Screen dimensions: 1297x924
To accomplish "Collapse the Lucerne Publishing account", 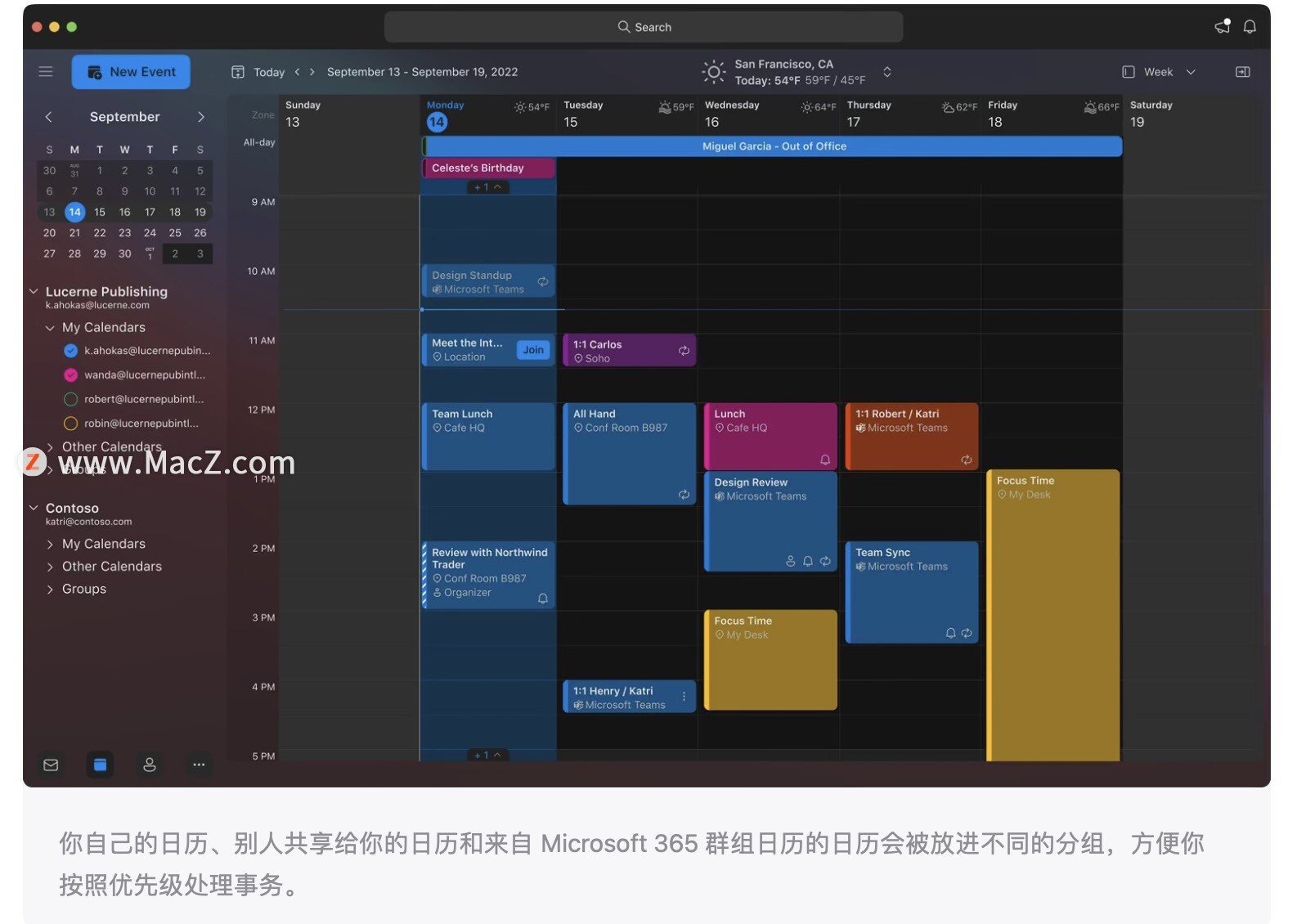I will tap(34, 291).
